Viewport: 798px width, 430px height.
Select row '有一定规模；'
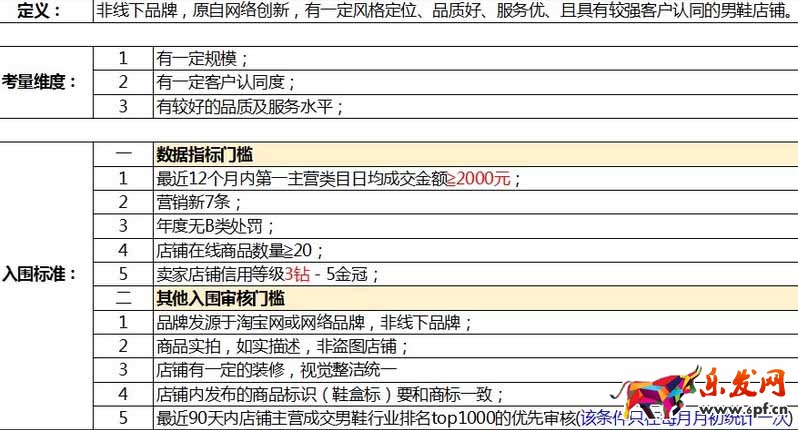(x=475, y=59)
